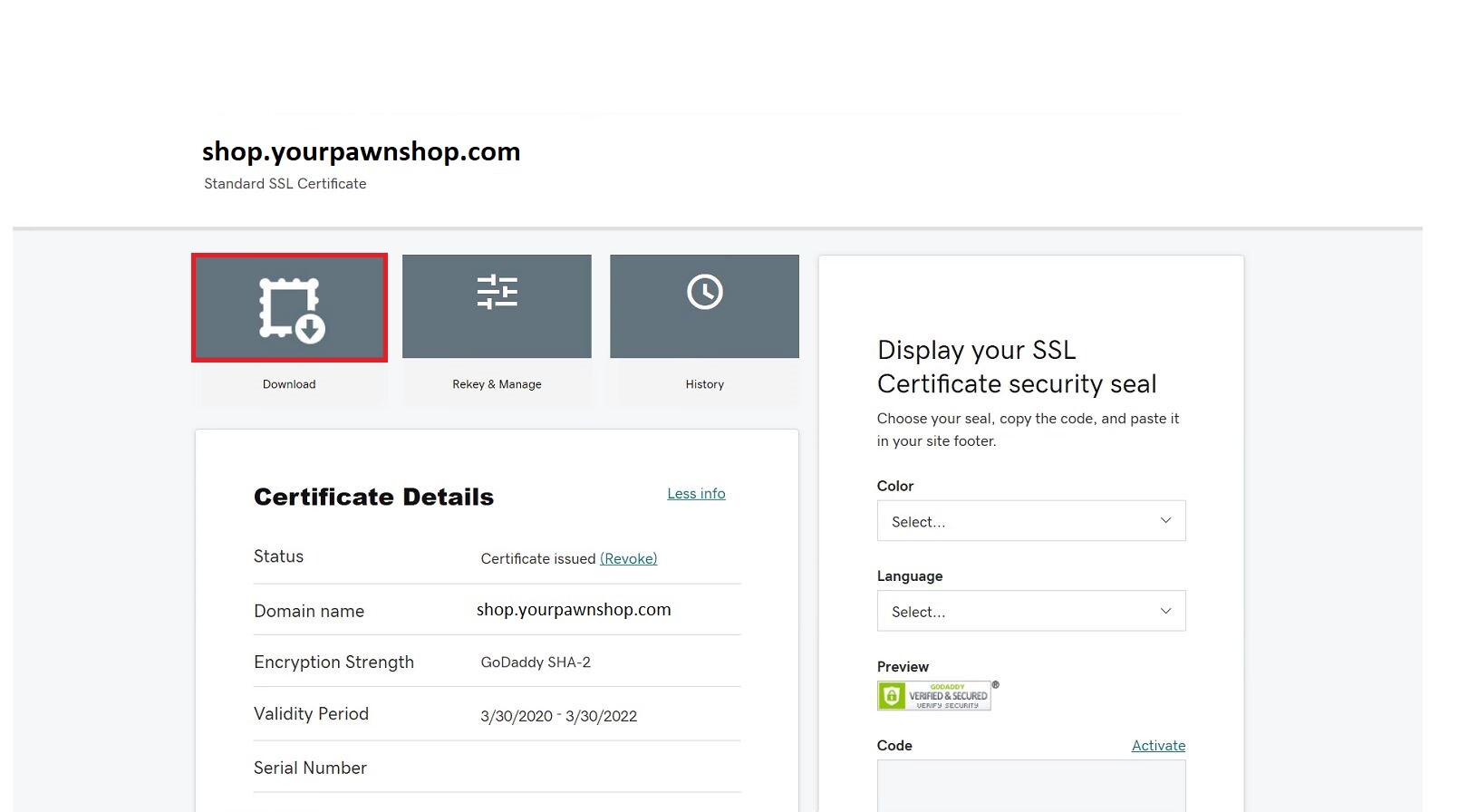This screenshot has height=812, width=1459.
Task: Select the validity period 3/30/2020 - 3/30/2022
Action: pos(559,716)
